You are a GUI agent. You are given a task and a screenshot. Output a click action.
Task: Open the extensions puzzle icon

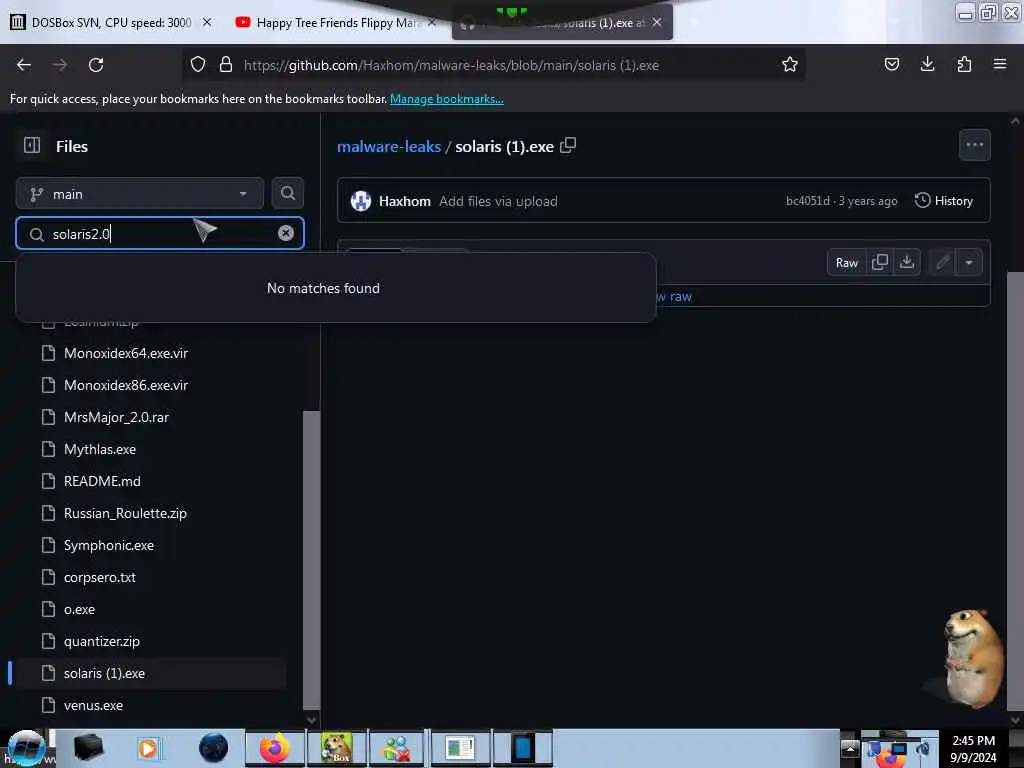964,64
